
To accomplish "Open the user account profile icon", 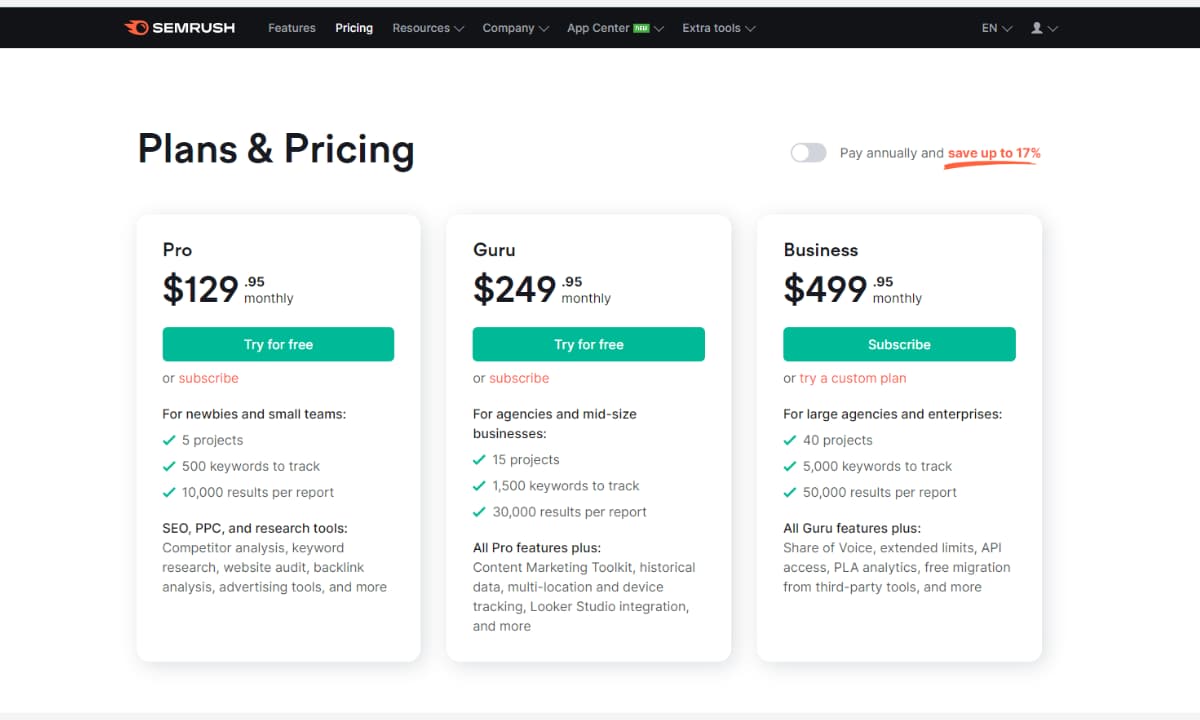I will click(x=1037, y=28).
